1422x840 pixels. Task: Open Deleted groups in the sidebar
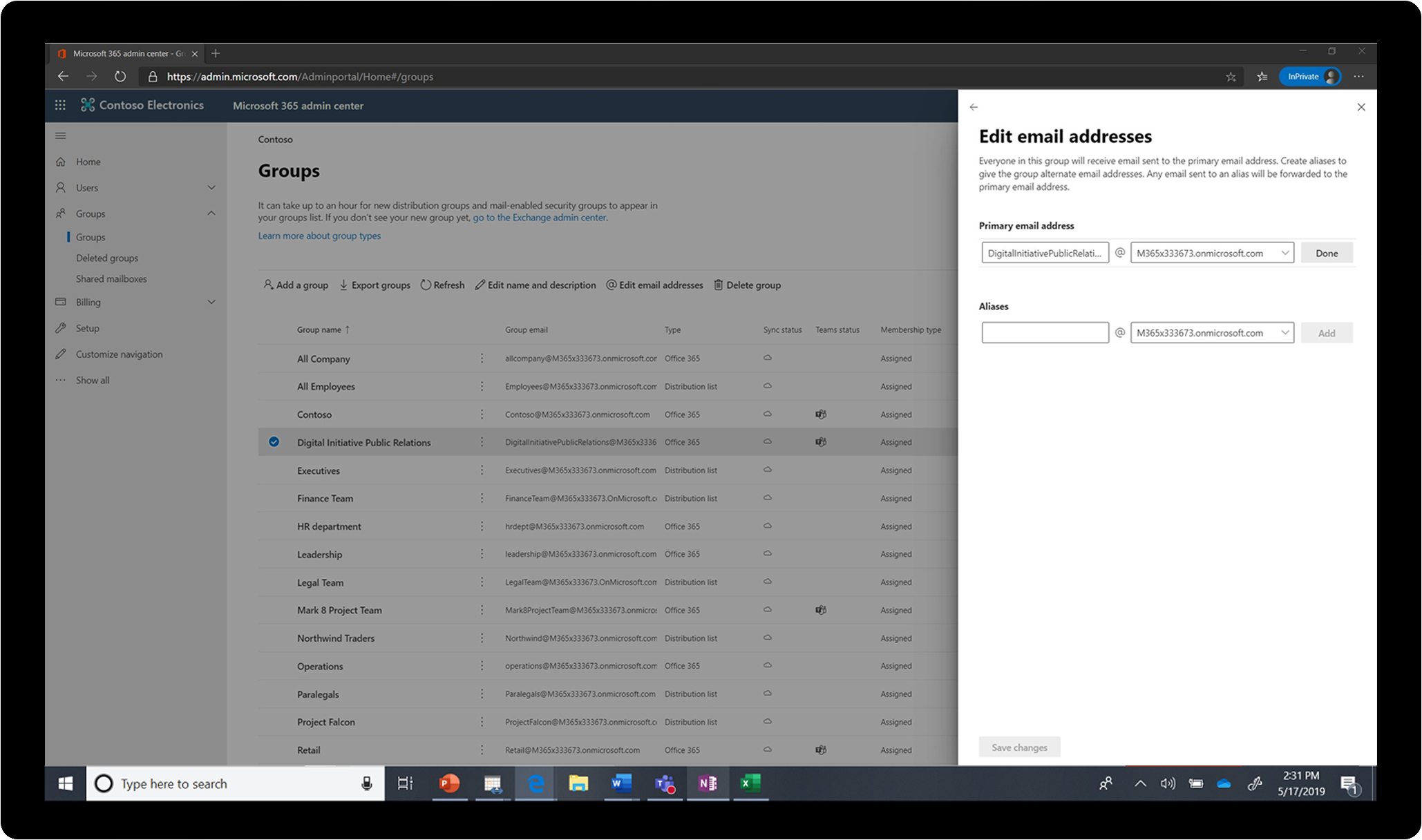(x=107, y=258)
